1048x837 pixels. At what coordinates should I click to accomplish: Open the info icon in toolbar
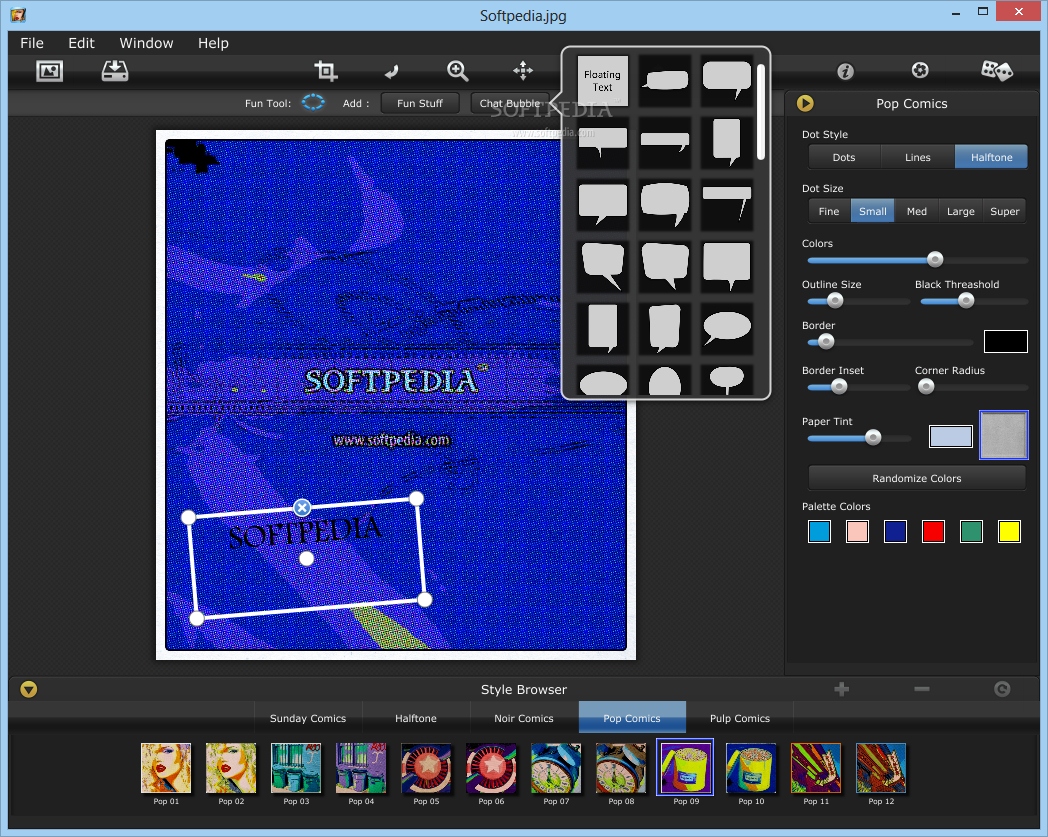click(x=845, y=71)
